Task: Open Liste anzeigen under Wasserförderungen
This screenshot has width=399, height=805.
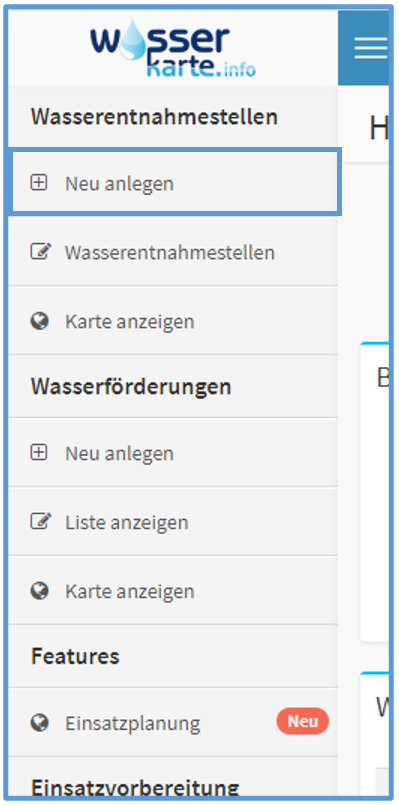Action: (x=173, y=522)
